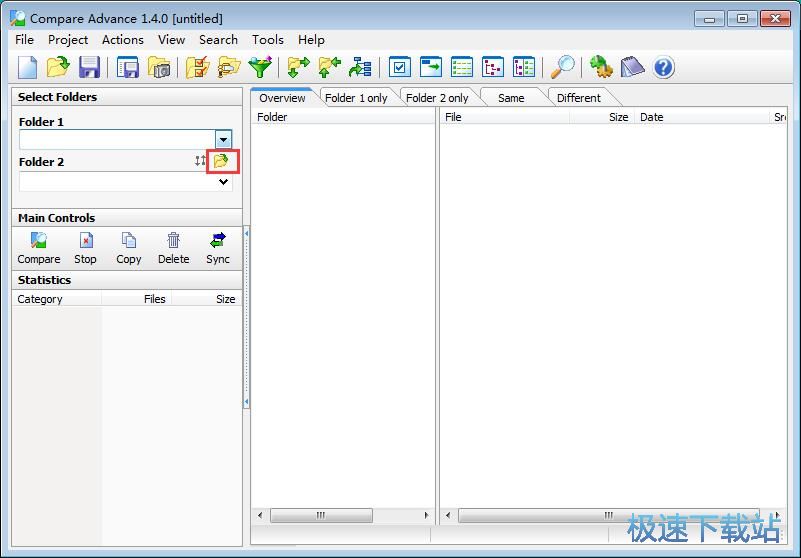Open the Project menu
The image size is (801, 558).
coord(68,39)
